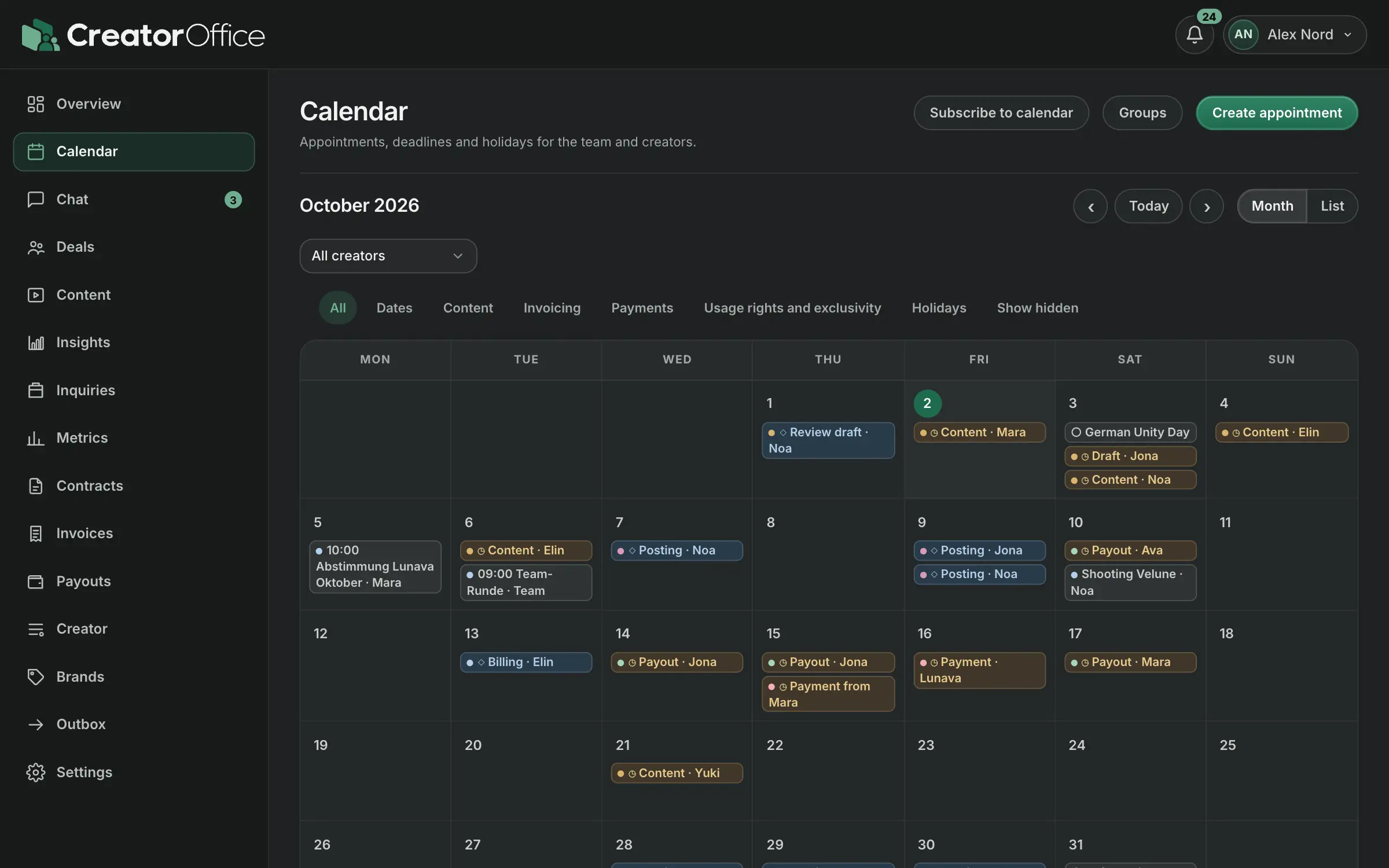
Task: Click the Deals people icon
Action: [x=35, y=247]
